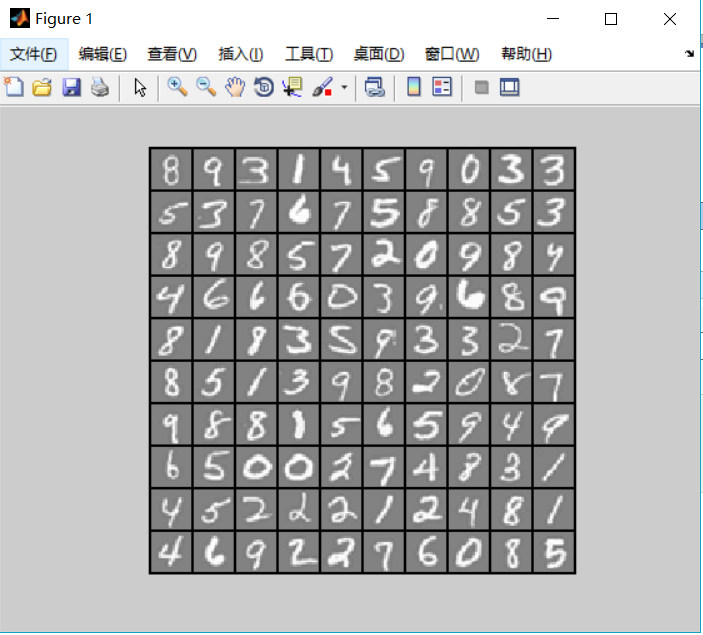Open the 文件(F) menu

pyautogui.click(x=33, y=54)
